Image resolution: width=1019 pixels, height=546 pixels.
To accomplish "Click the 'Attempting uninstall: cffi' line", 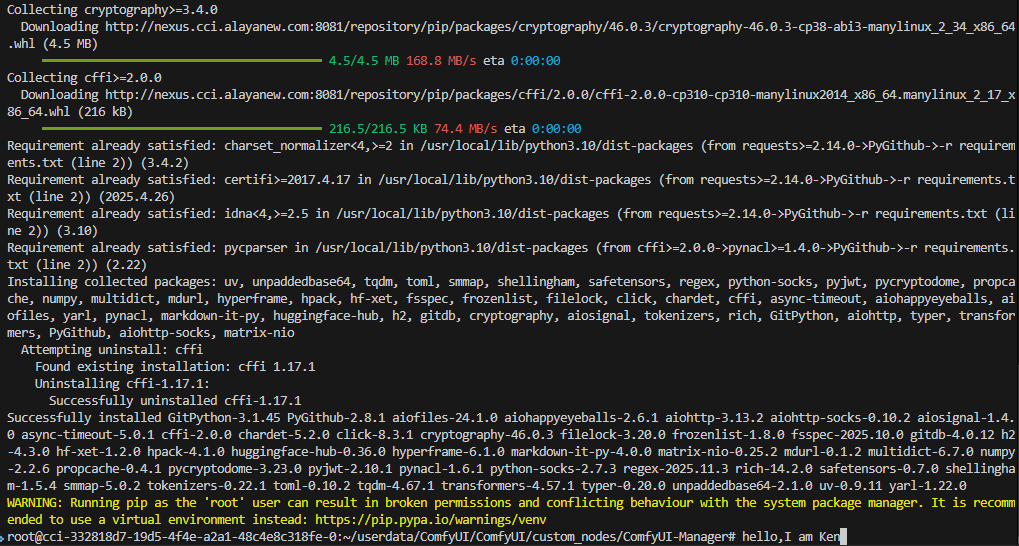I will tap(112, 349).
